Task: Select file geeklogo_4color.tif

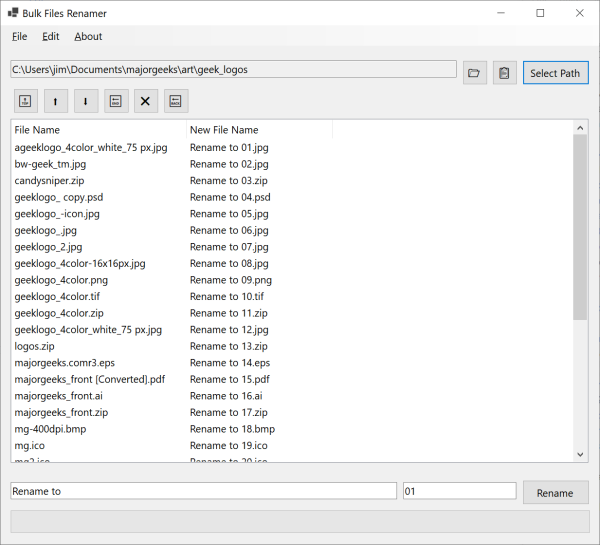Action: tap(57, 297)
